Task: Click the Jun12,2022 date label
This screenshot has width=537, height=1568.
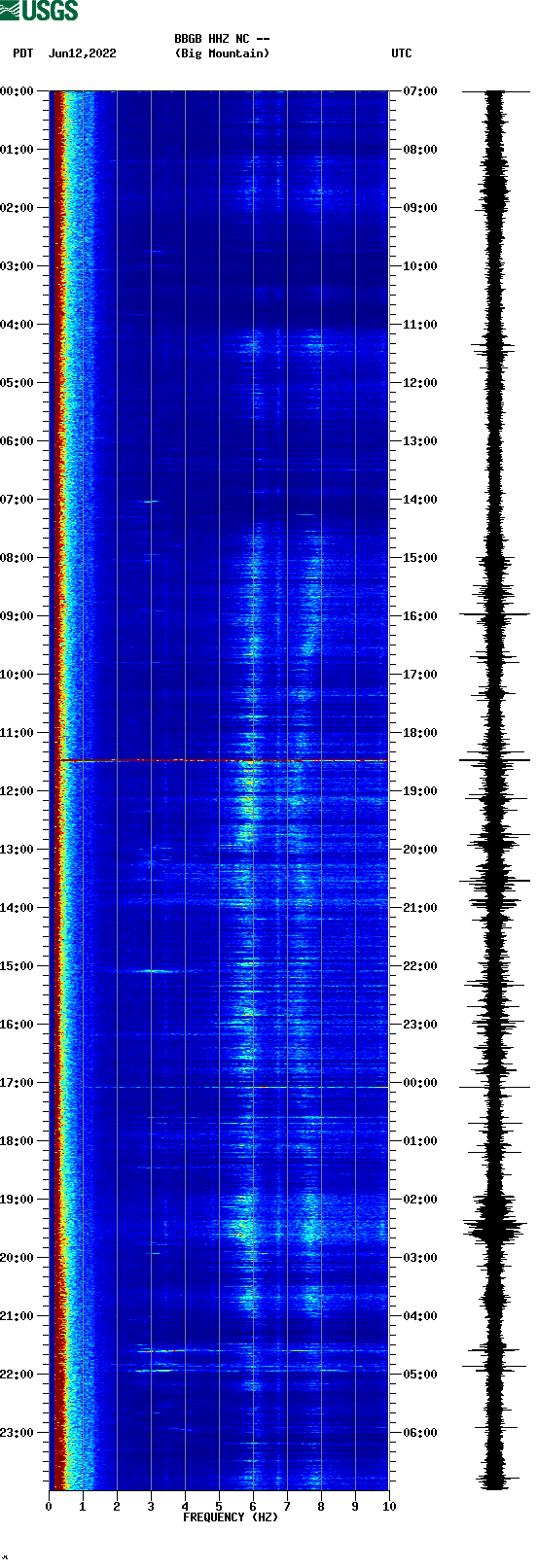Action: (x=82, y=53)
